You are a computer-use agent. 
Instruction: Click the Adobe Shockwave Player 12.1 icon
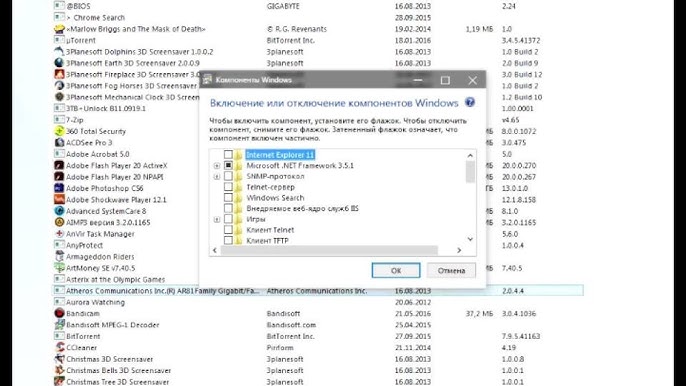click(59, 200)
